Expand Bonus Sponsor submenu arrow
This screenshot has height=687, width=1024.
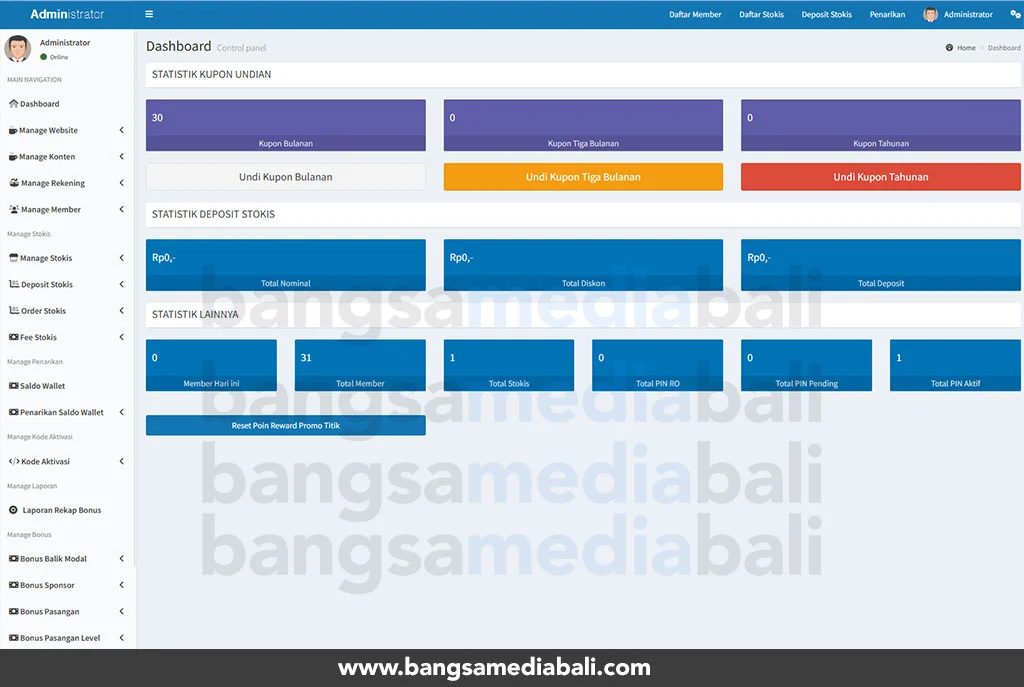click(121, 585)
